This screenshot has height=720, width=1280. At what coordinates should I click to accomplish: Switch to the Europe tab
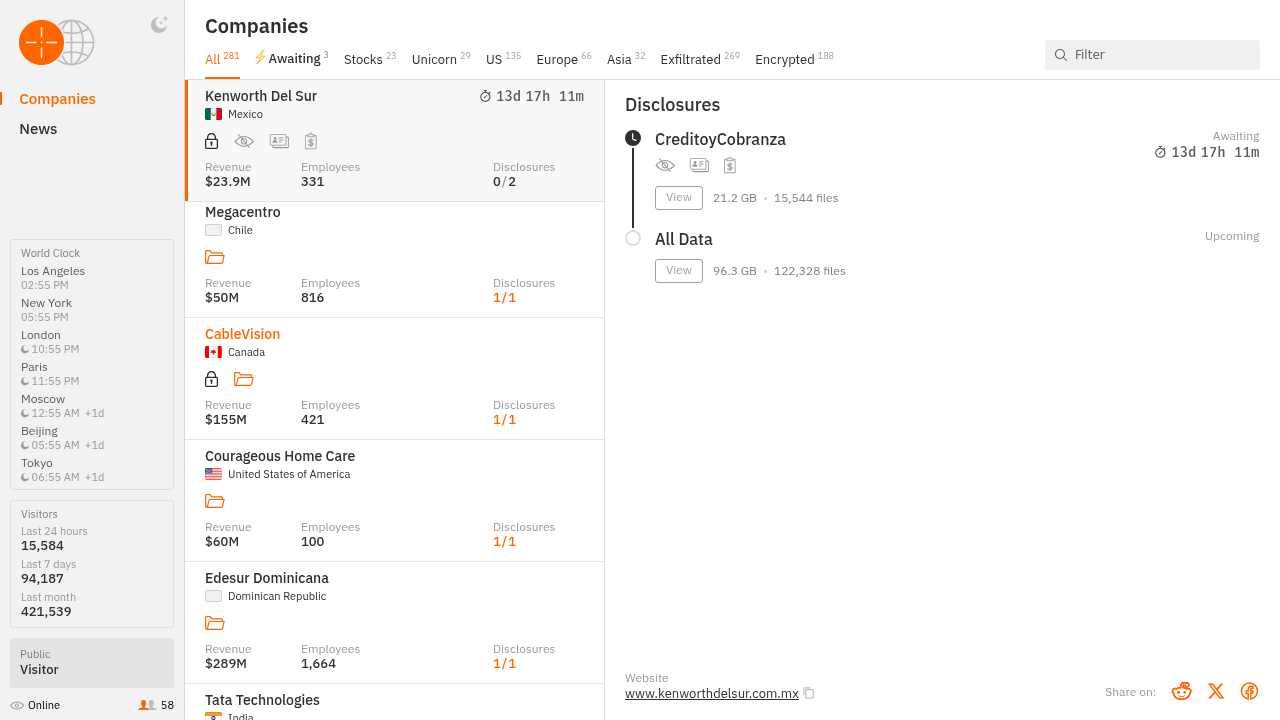(564, 59)
